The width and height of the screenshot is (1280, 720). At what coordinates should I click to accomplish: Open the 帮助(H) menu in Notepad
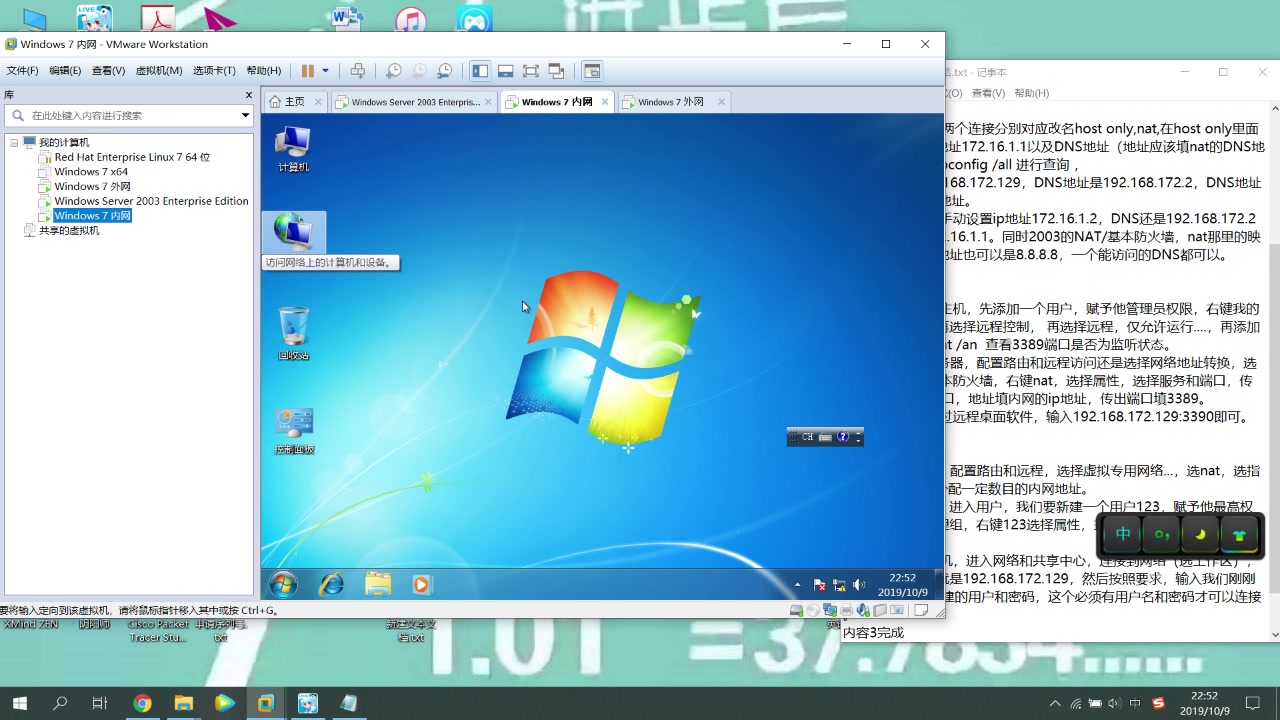[x=1032, y=93]
